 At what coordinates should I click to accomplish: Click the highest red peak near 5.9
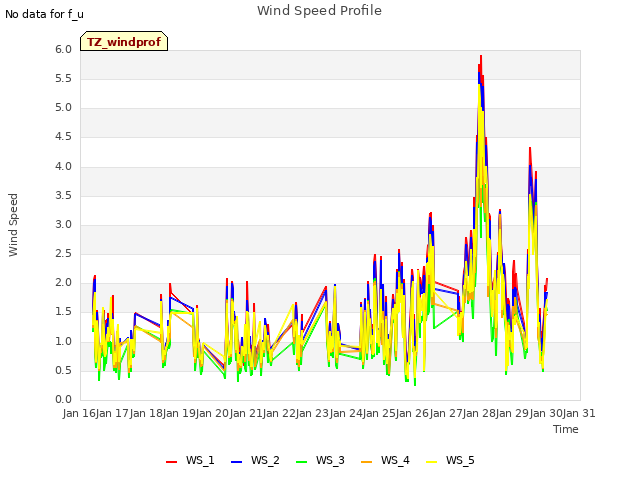(x=481, y=57)
